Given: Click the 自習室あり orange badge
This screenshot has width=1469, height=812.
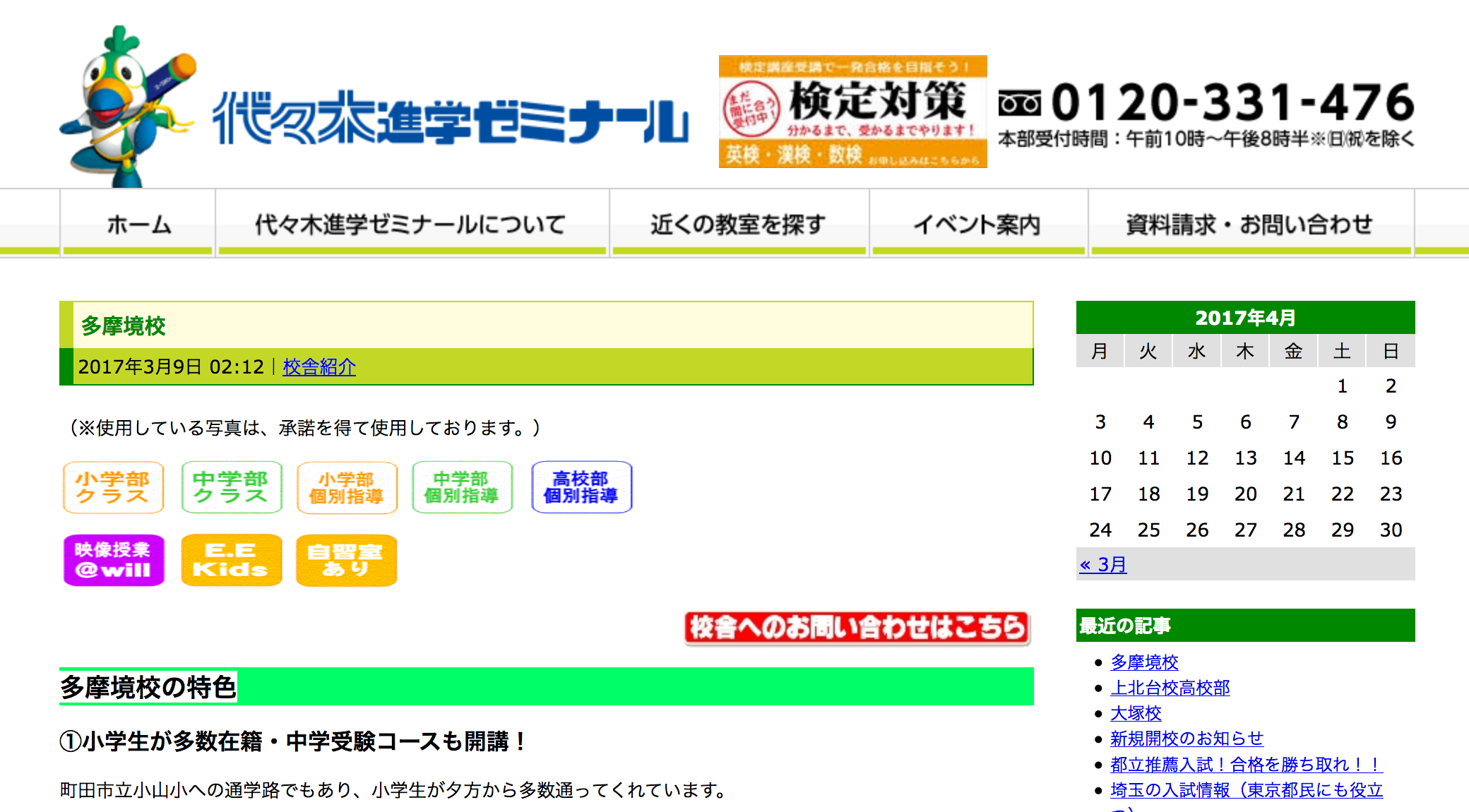Looking at the screenshot, I should (346, 560).
